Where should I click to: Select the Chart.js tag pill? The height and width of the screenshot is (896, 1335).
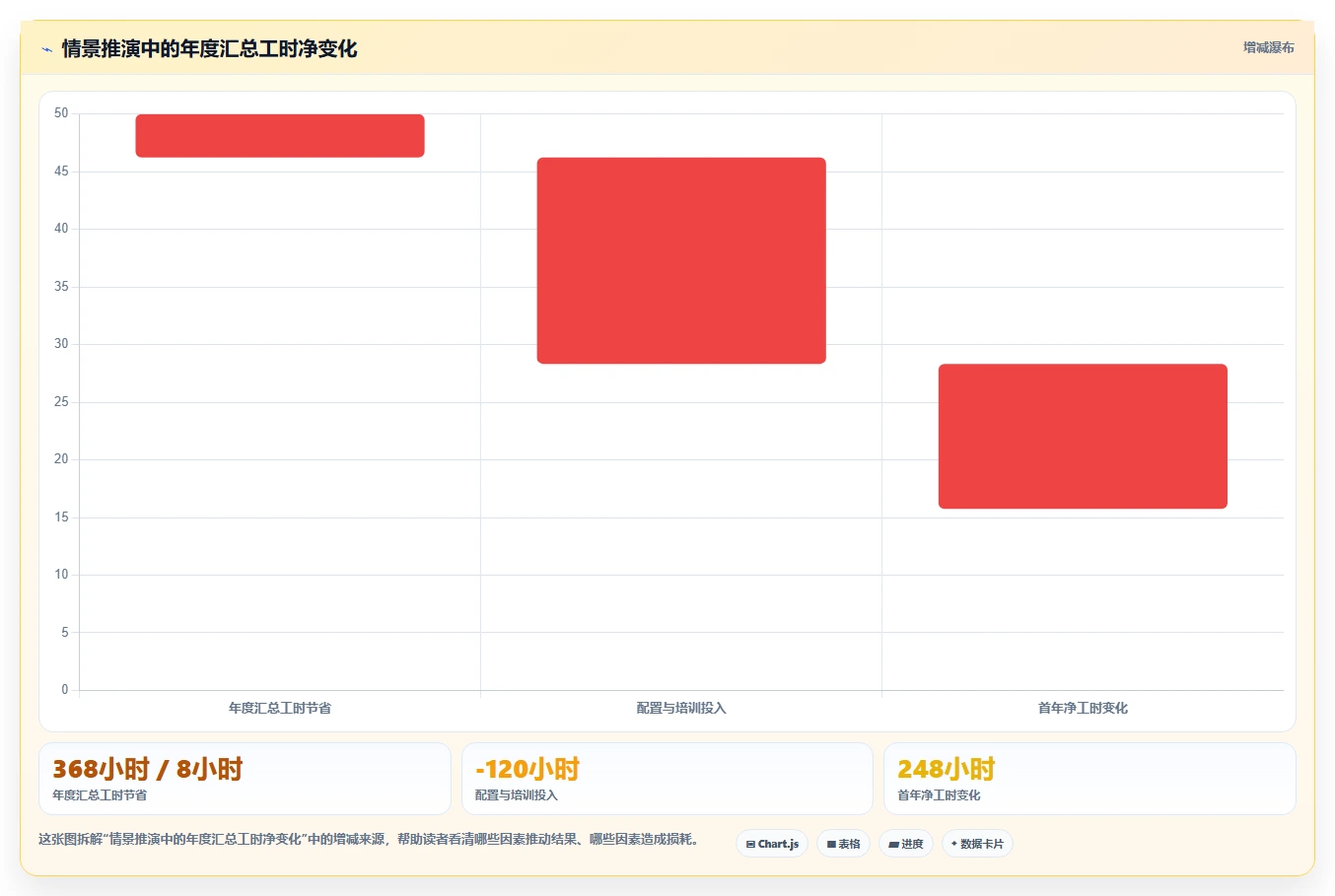click(x=772, y=844)
